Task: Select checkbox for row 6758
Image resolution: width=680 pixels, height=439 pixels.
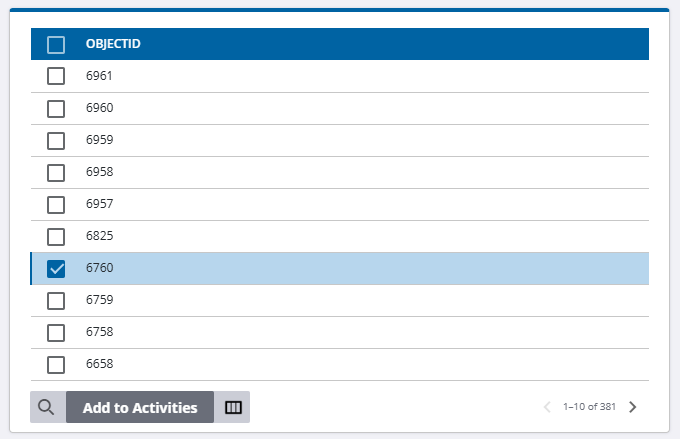Action: tap(56, 332)
